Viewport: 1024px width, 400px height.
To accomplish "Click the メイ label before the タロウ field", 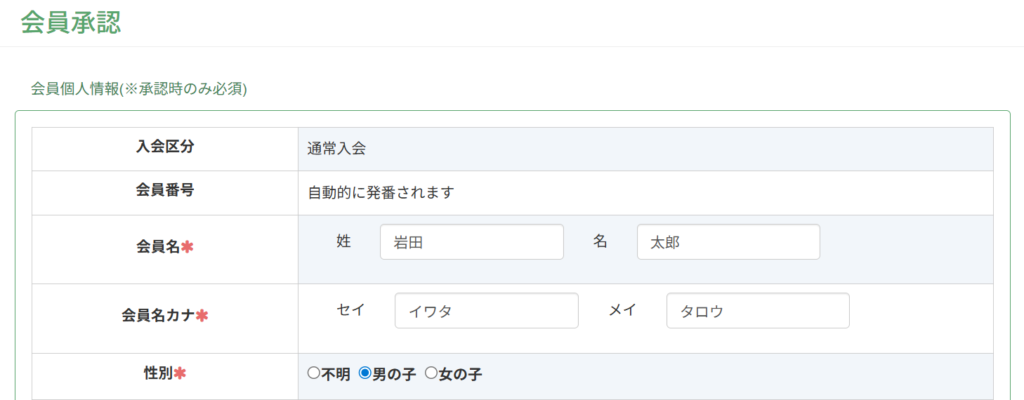I will click(x=623, y=310).
